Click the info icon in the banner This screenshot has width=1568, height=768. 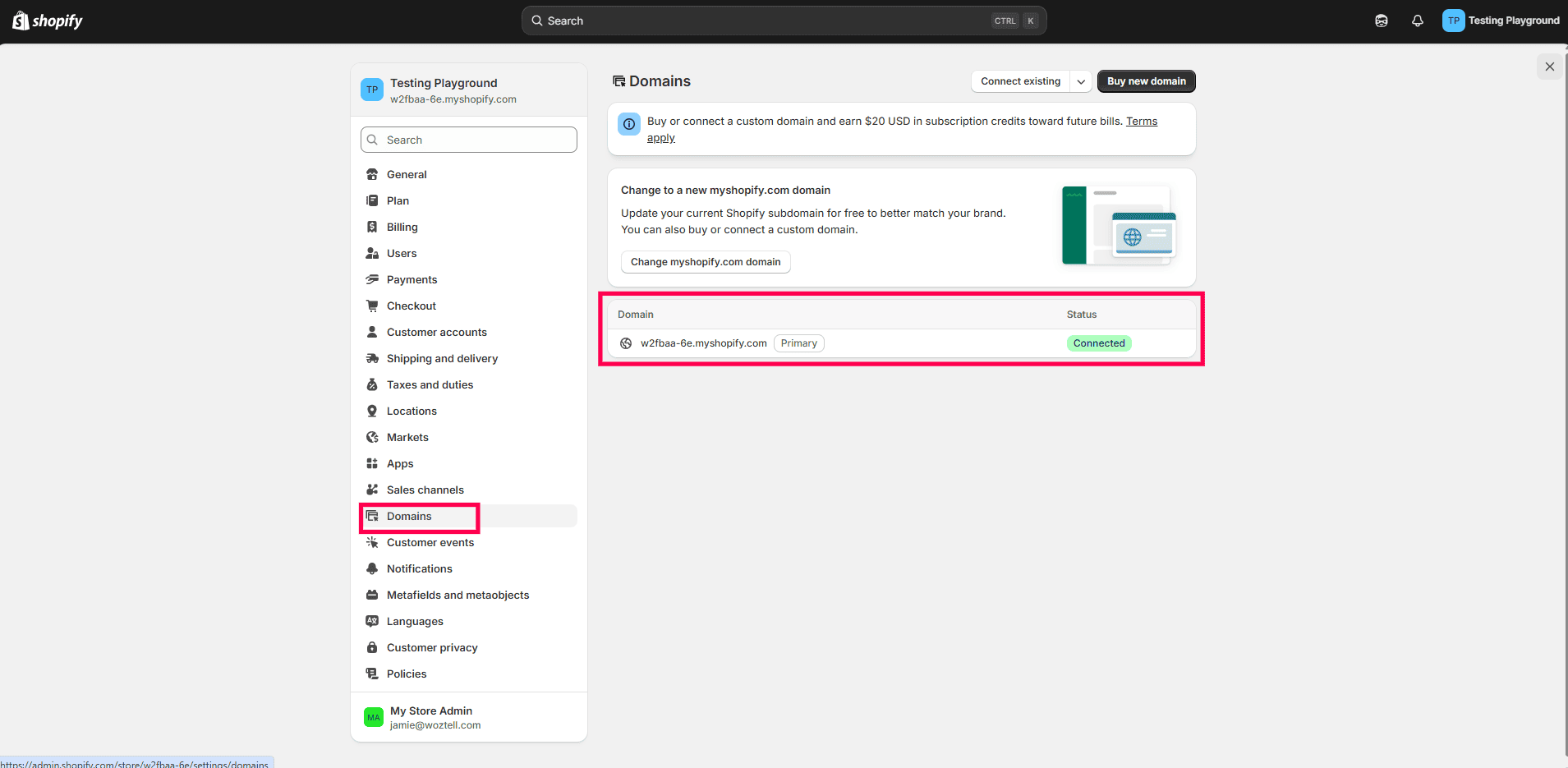628,124
